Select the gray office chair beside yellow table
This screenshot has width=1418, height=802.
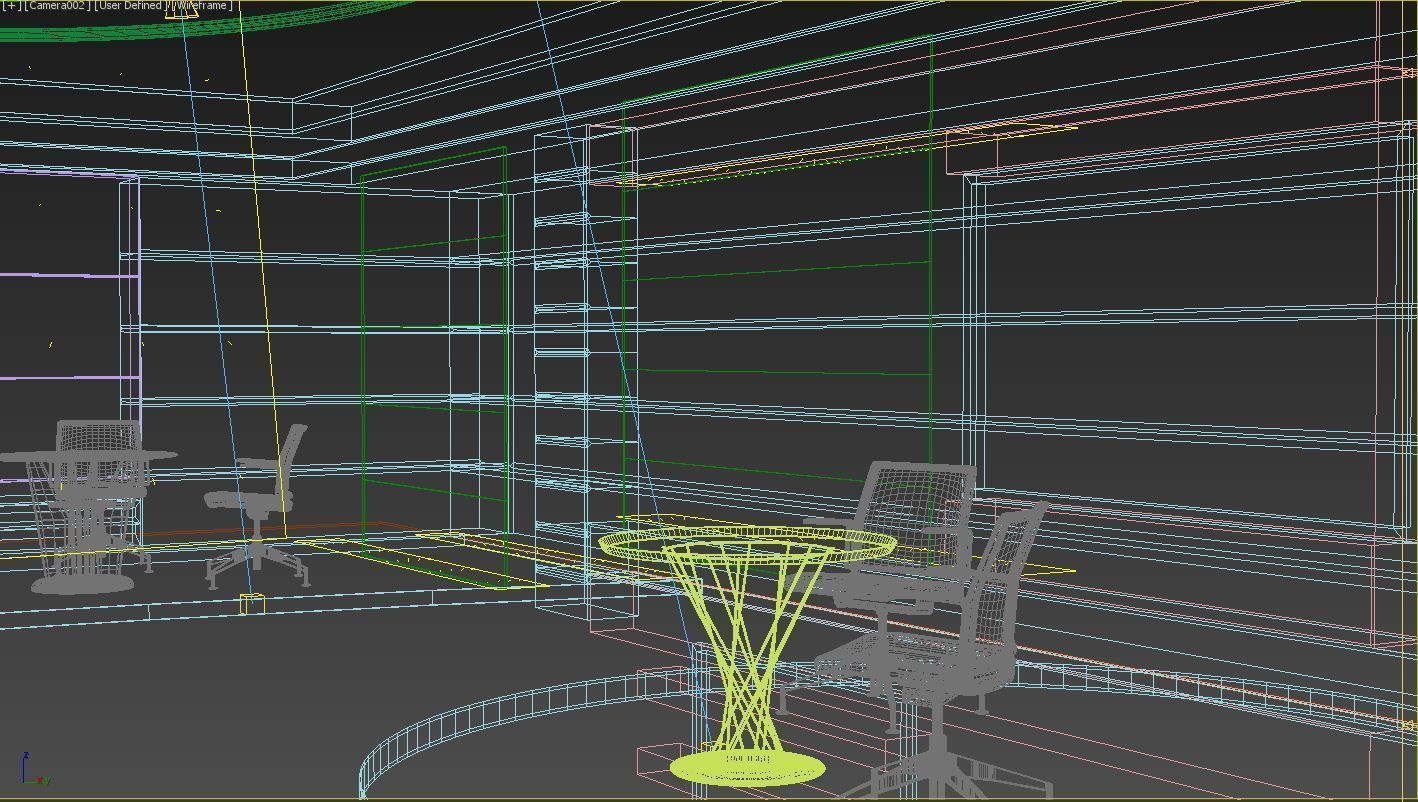point(915,630)
